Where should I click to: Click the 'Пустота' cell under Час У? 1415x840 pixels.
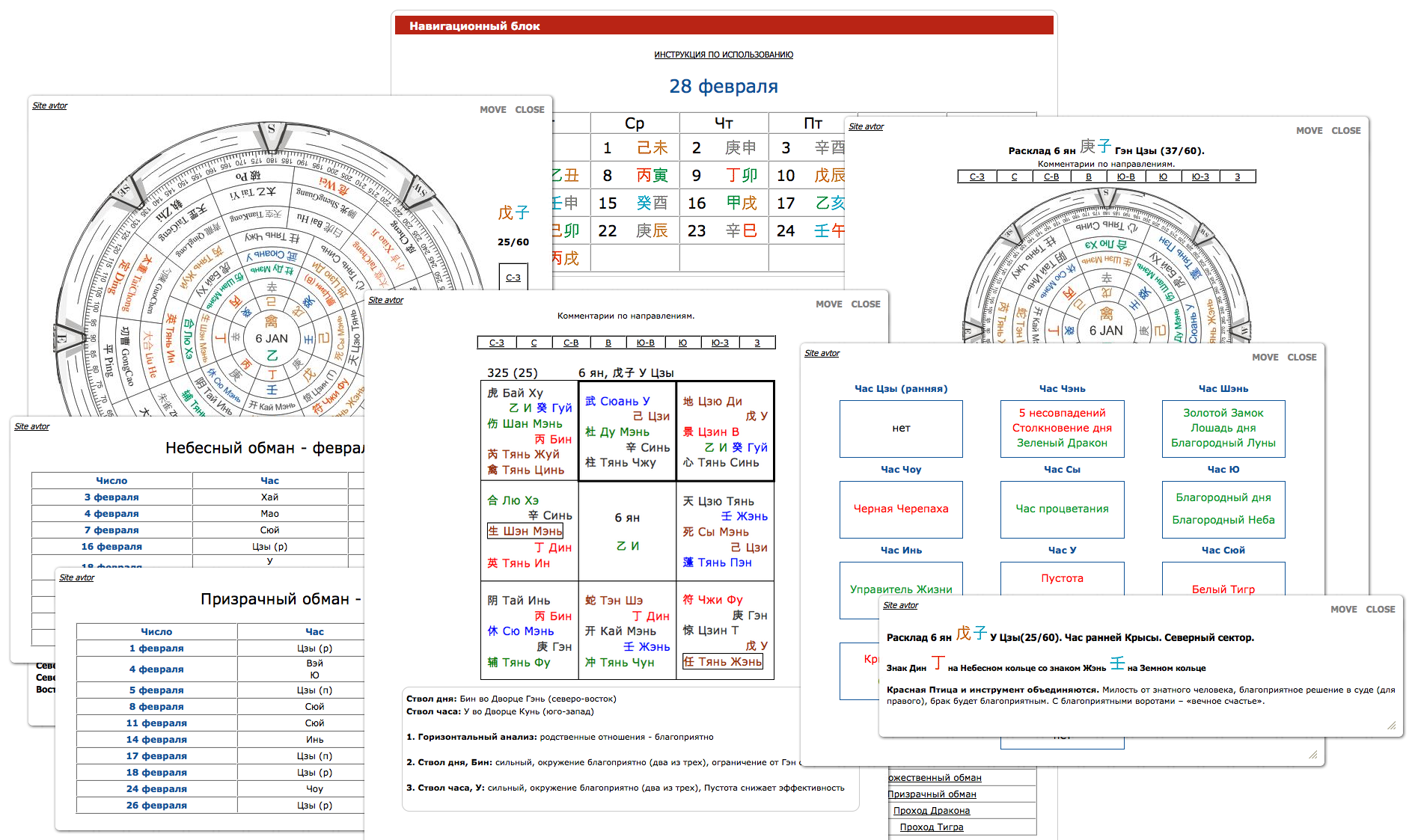1062,578
